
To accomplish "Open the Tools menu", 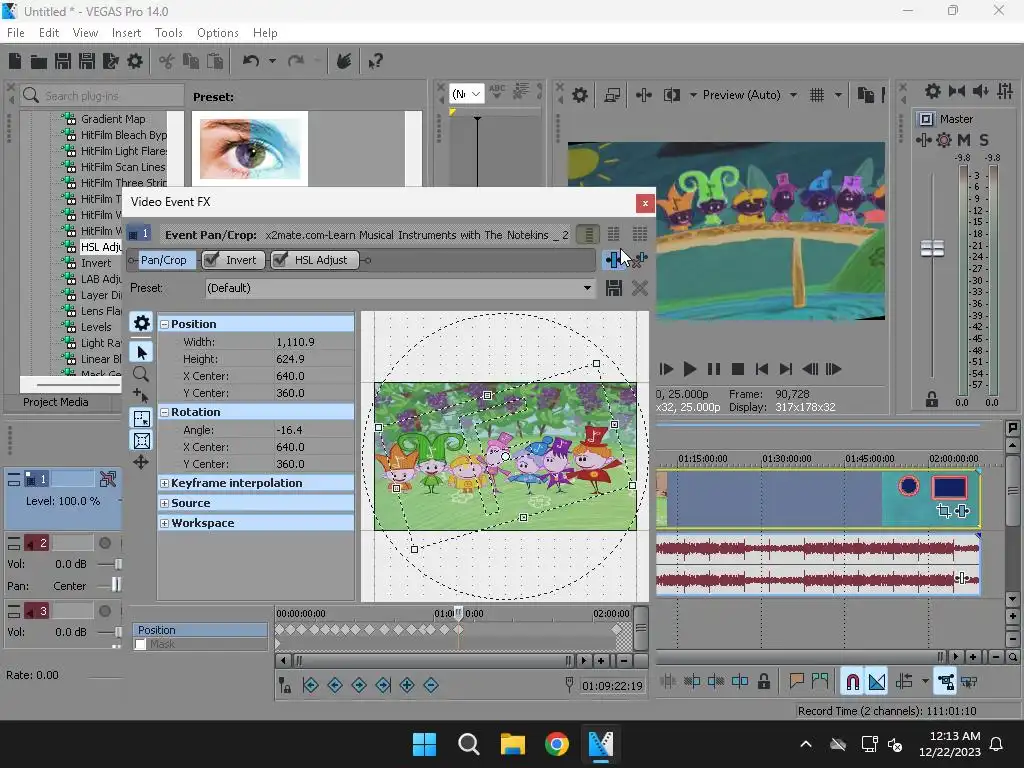I will (x=168, y=33).
